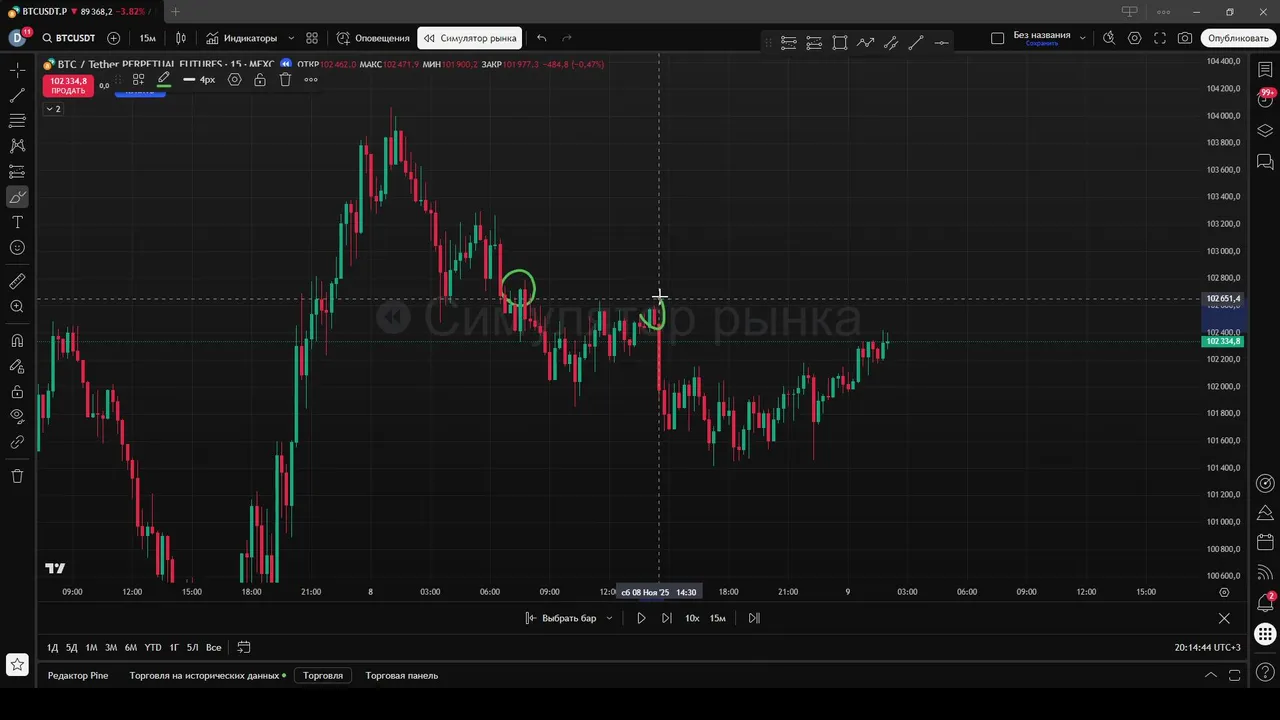The image size is (1280, 720).
Task: Open candlestick chart style selector
Action: (181, 38)
